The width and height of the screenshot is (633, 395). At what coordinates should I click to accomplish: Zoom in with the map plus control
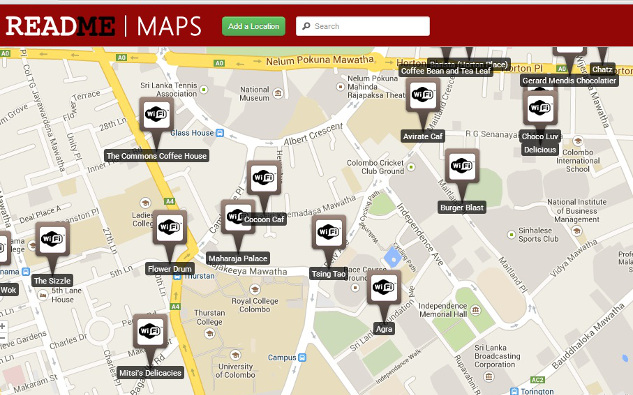(x=2, y=326)
